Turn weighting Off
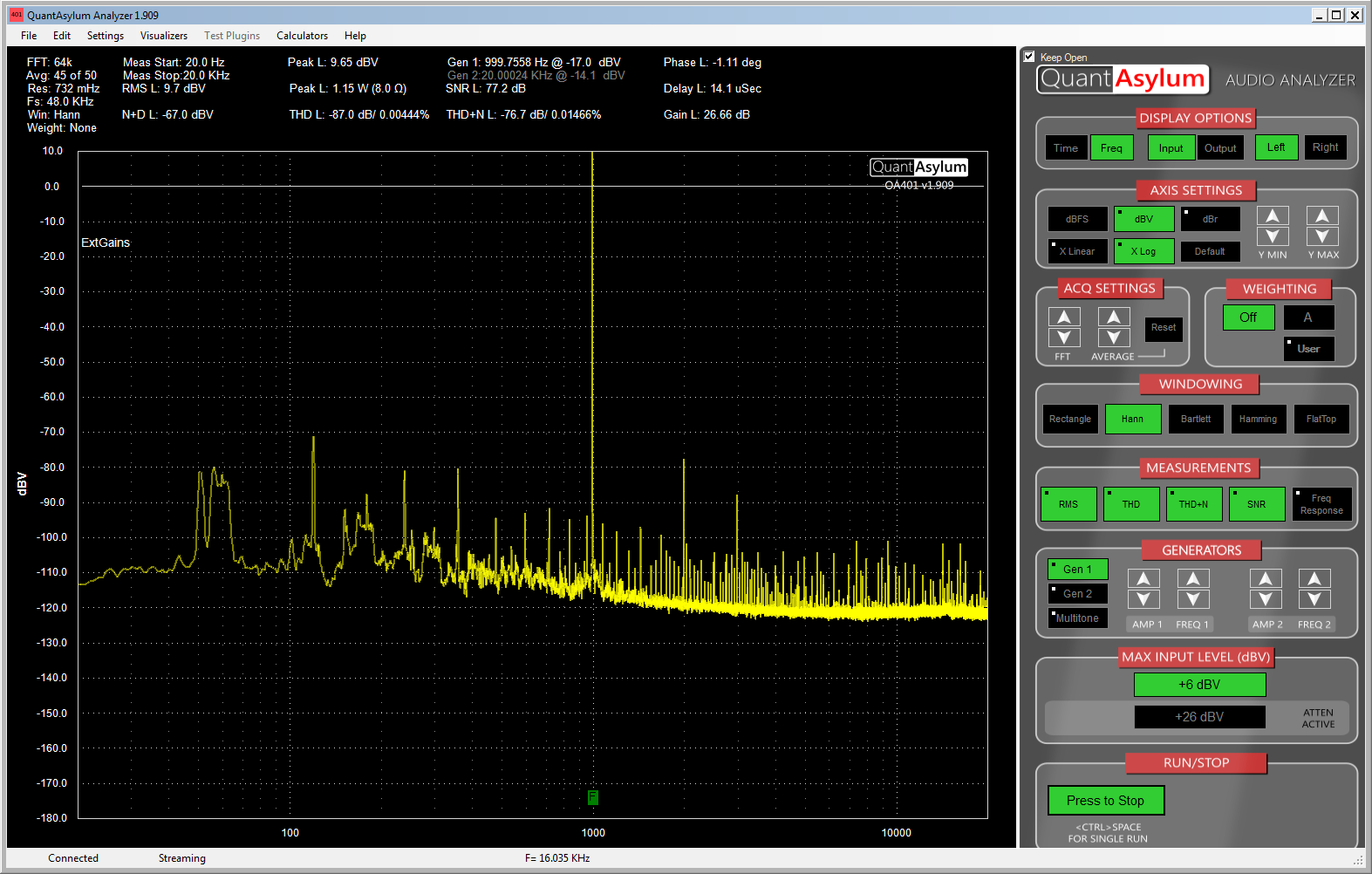The image size is (1372, 874). pyautogui.click(x=1248, y=318)
